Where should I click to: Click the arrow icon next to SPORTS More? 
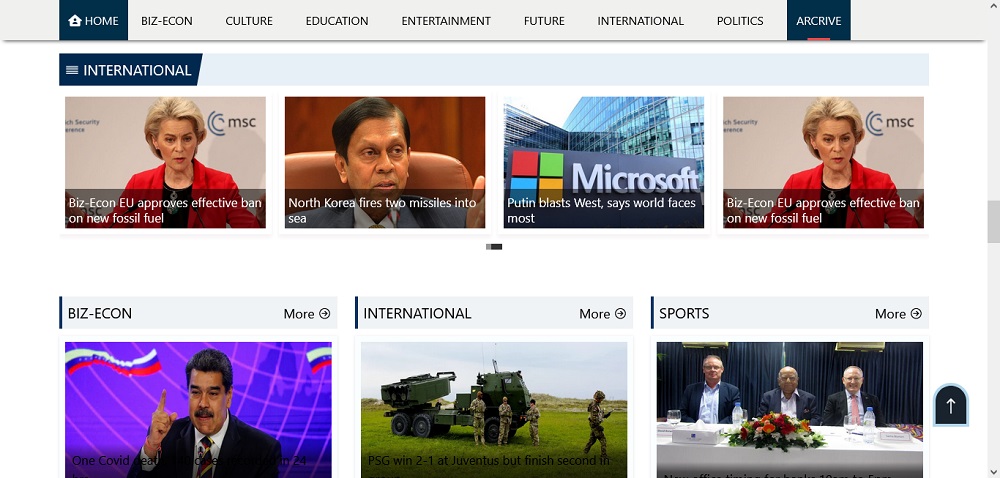pyautogui.click(x=916, y=313)
